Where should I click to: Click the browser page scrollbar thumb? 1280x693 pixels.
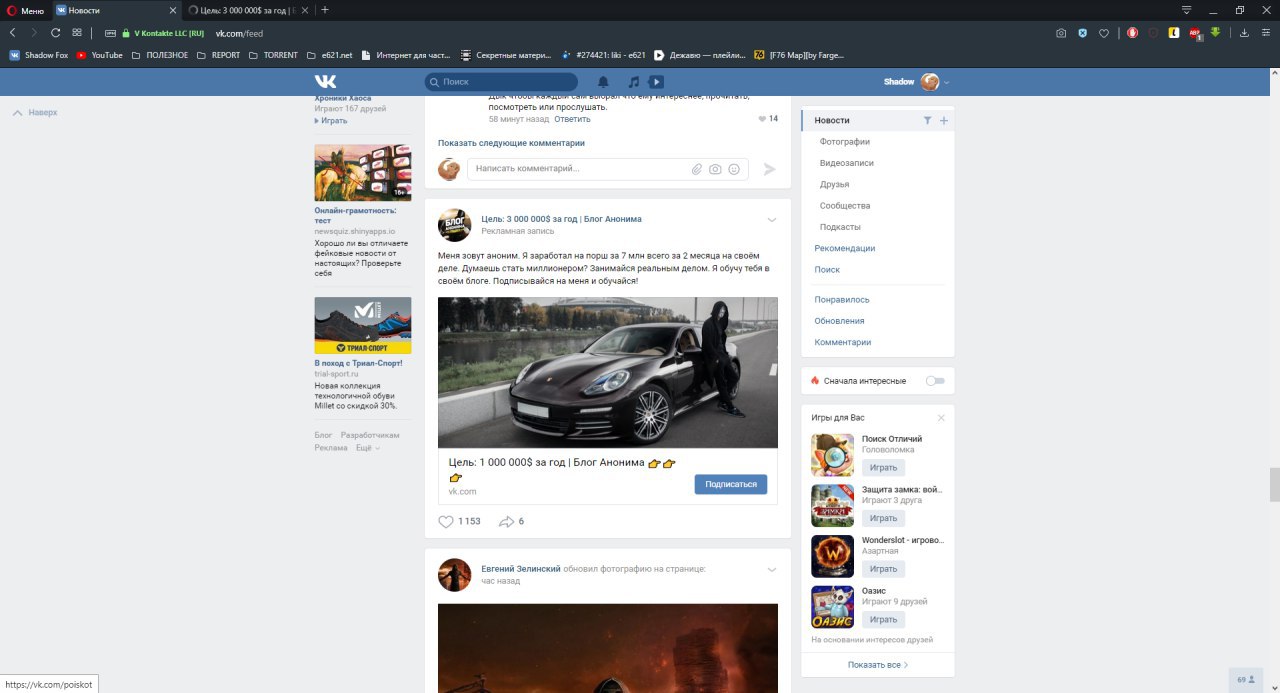(1274, 484)
